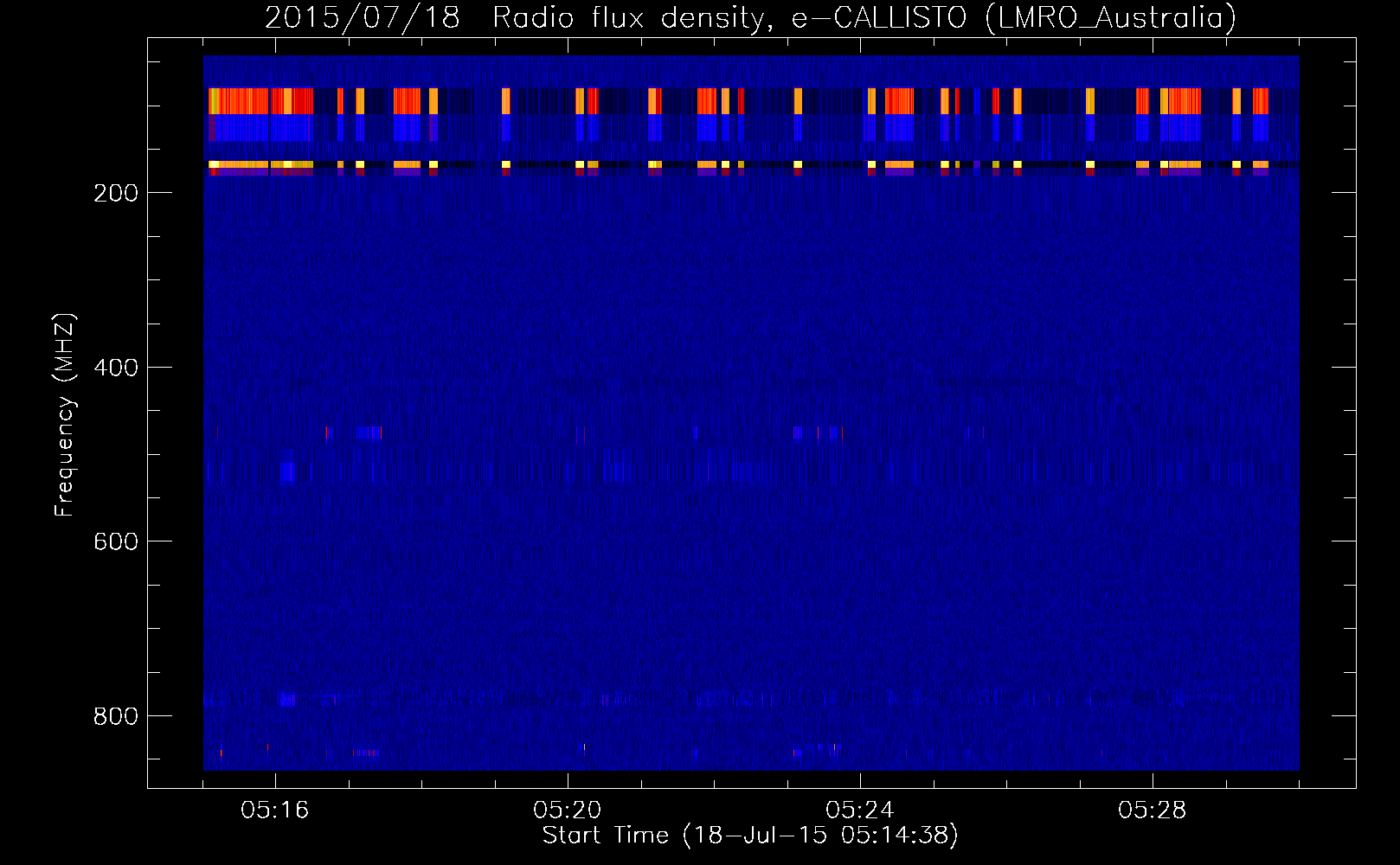
Task: Click the "Start Time (18-Jul-15 05:14:38)" label
Action: point(750,836)
